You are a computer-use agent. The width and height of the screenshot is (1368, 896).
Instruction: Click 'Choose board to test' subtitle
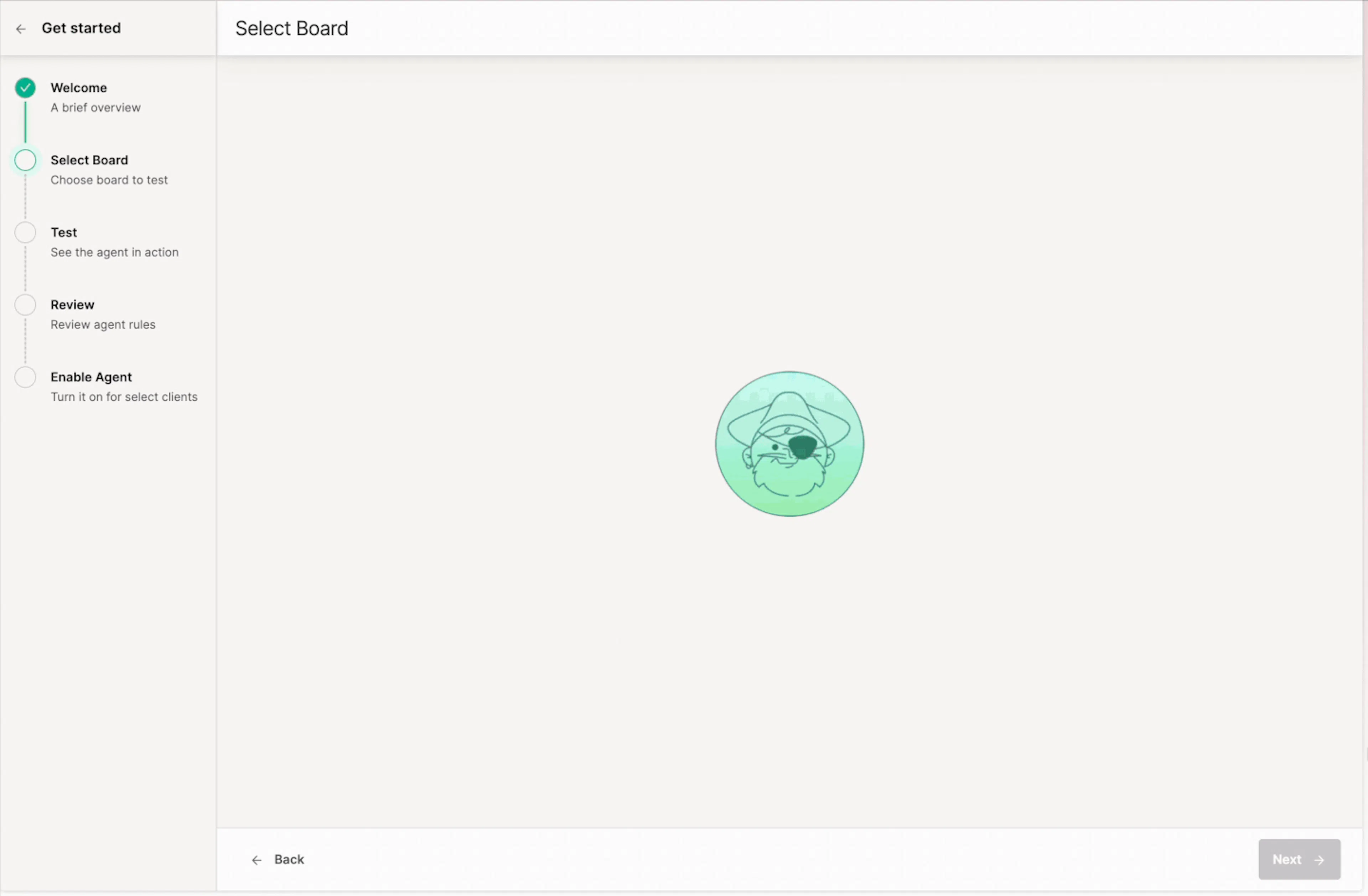pos(109,181)
